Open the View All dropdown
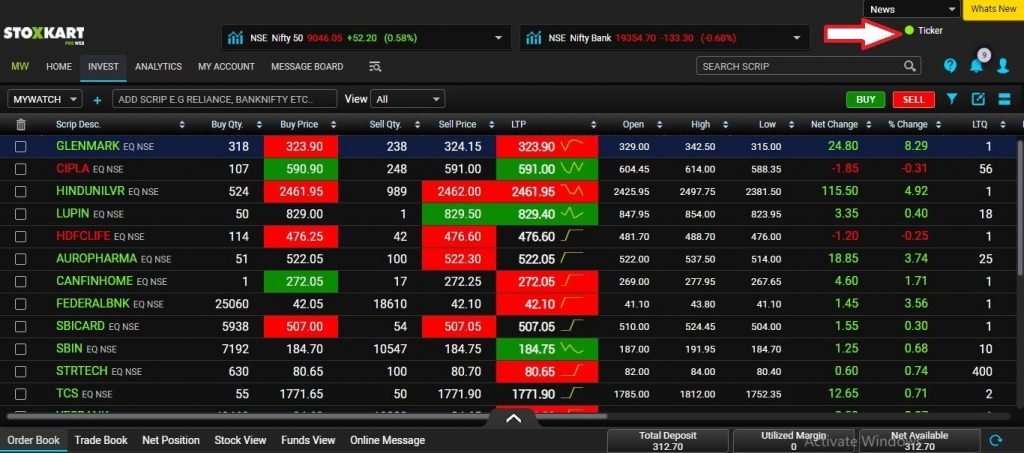This screenshot has height=453, width=1024. 408,99
